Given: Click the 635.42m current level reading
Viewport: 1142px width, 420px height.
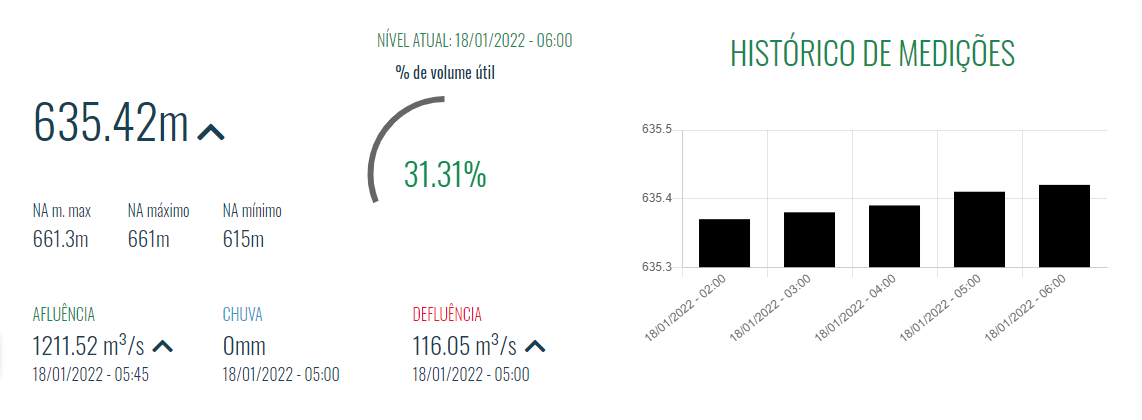Looking at the screenshot, I should point(111,124).
